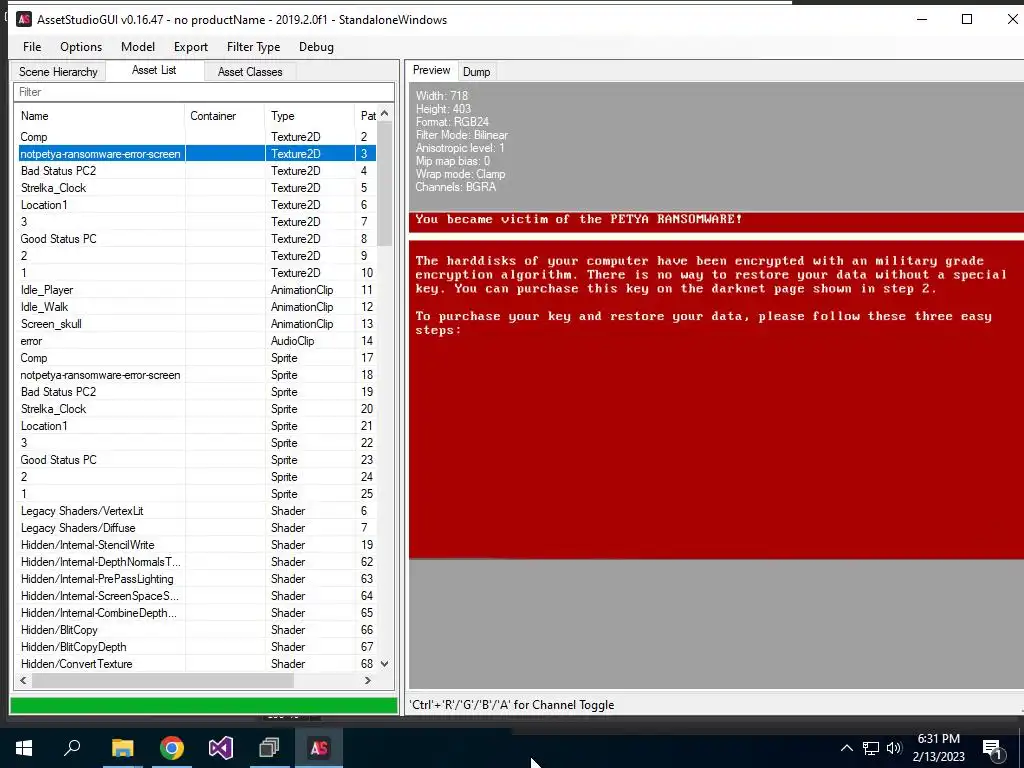Open the Options menu
The height and width of the screenshot is (768, 1024).
point(81,47)
